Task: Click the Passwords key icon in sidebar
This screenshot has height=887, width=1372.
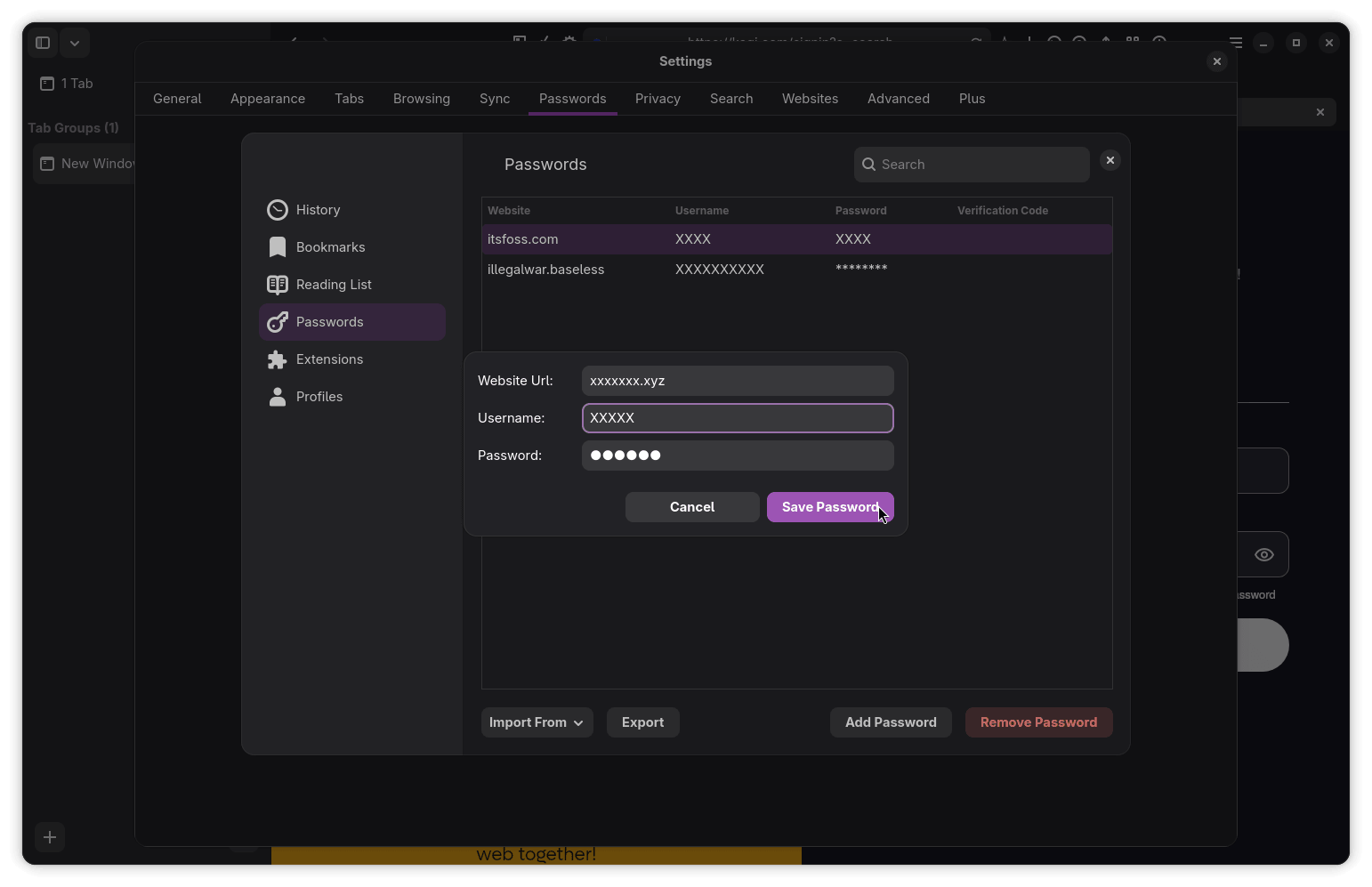Action: (278, 322)
